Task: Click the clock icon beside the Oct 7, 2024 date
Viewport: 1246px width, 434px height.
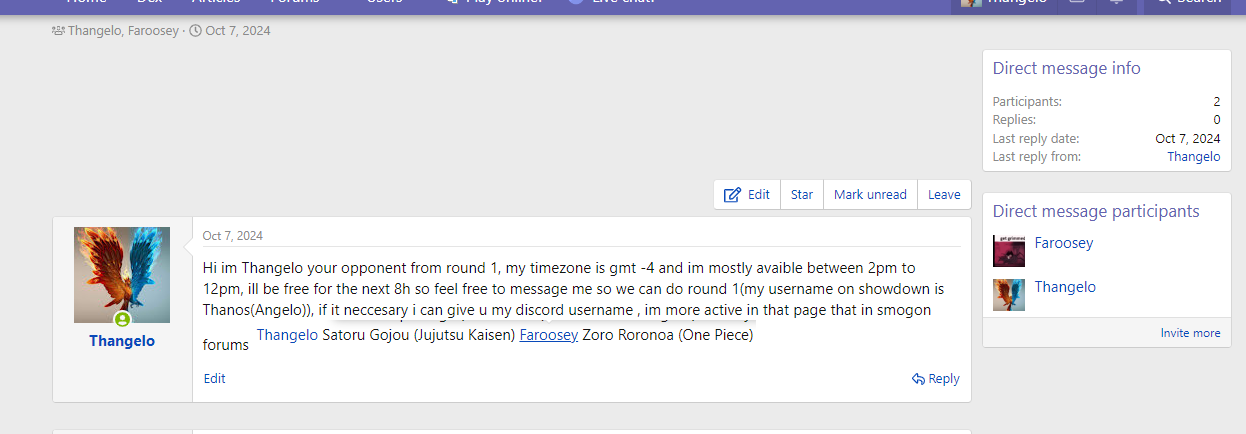Action: tap(195, 31)
